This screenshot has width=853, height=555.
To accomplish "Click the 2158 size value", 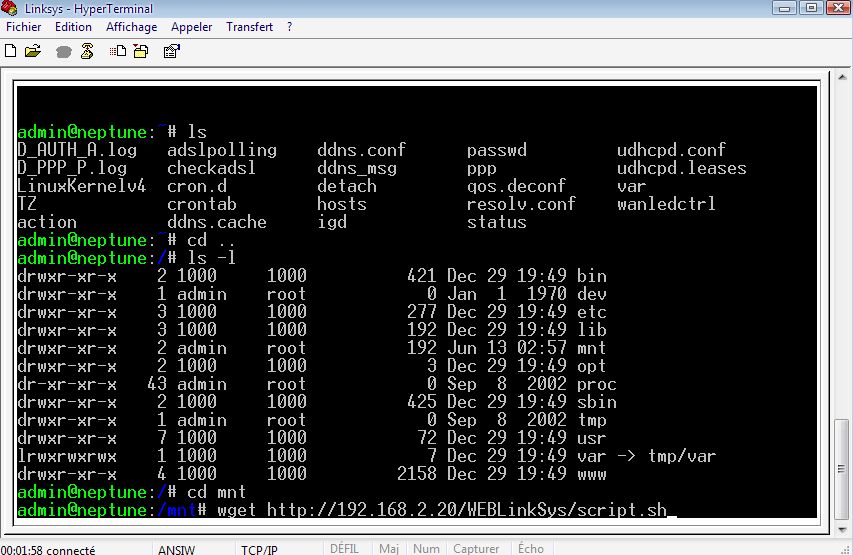I will 417,474.
